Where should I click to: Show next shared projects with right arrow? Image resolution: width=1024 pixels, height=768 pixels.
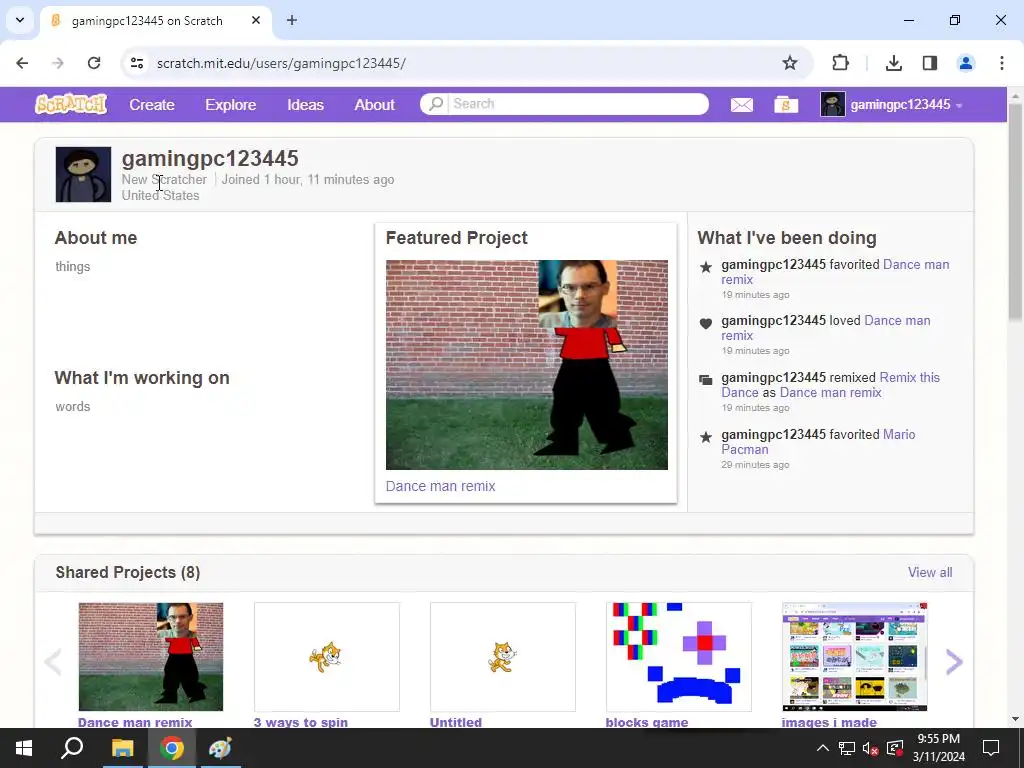click(954, 662)
